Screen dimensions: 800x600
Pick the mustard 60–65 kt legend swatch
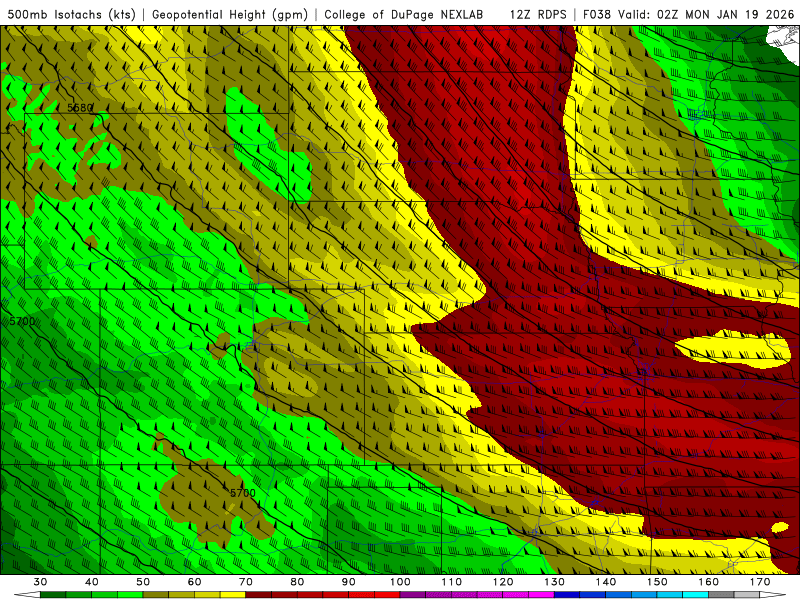[207, 595]
